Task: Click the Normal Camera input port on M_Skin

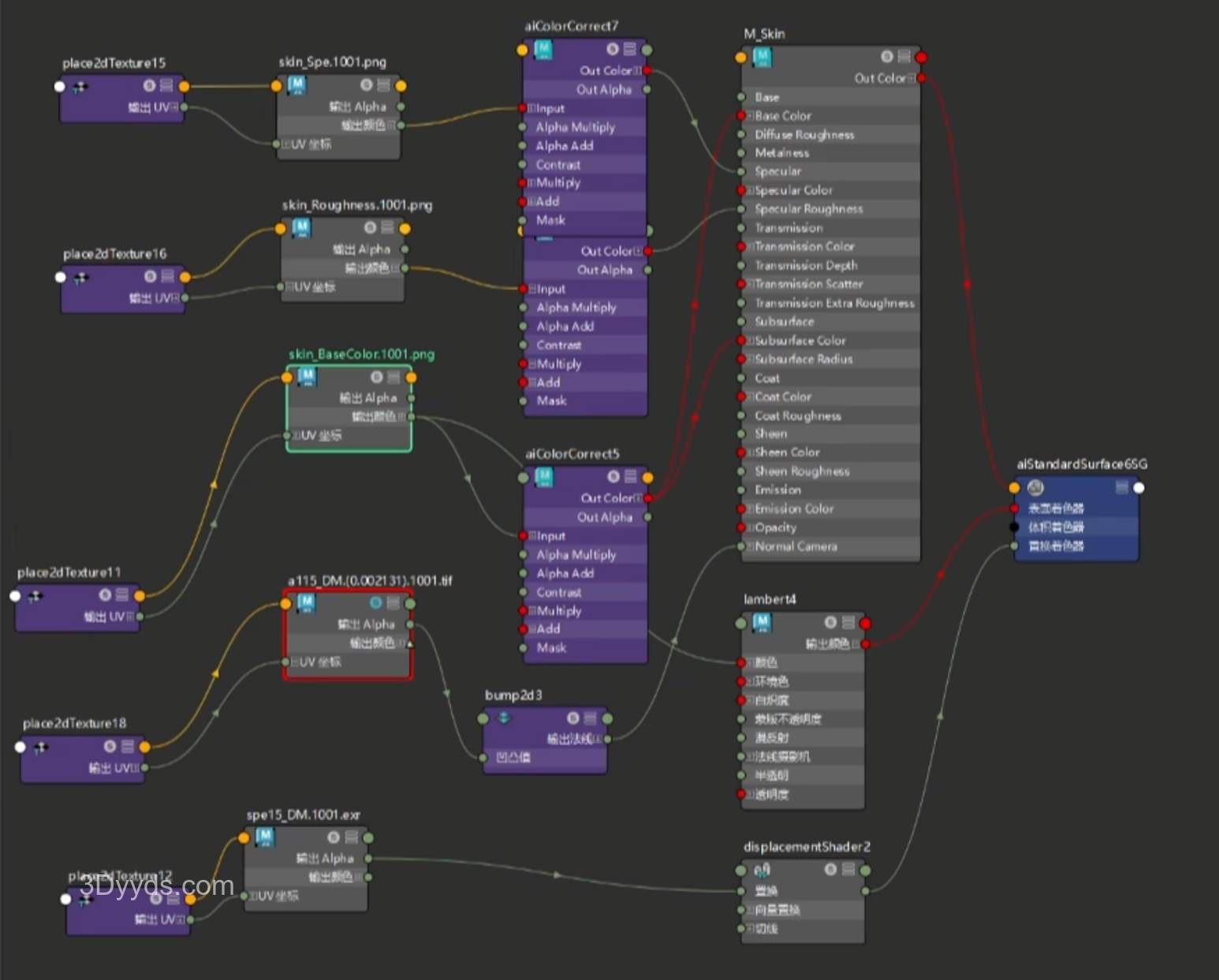Action: pyautogui.click(x=741, y=546)
